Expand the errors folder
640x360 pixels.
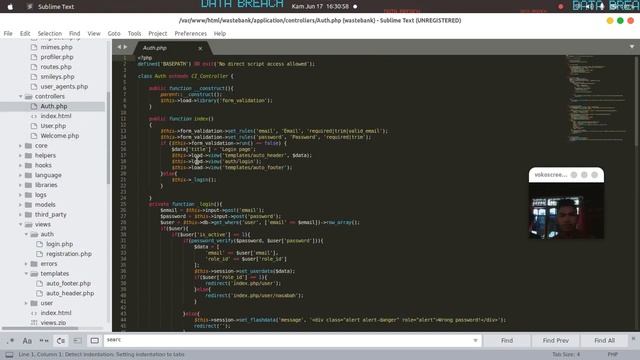point(26,264)
